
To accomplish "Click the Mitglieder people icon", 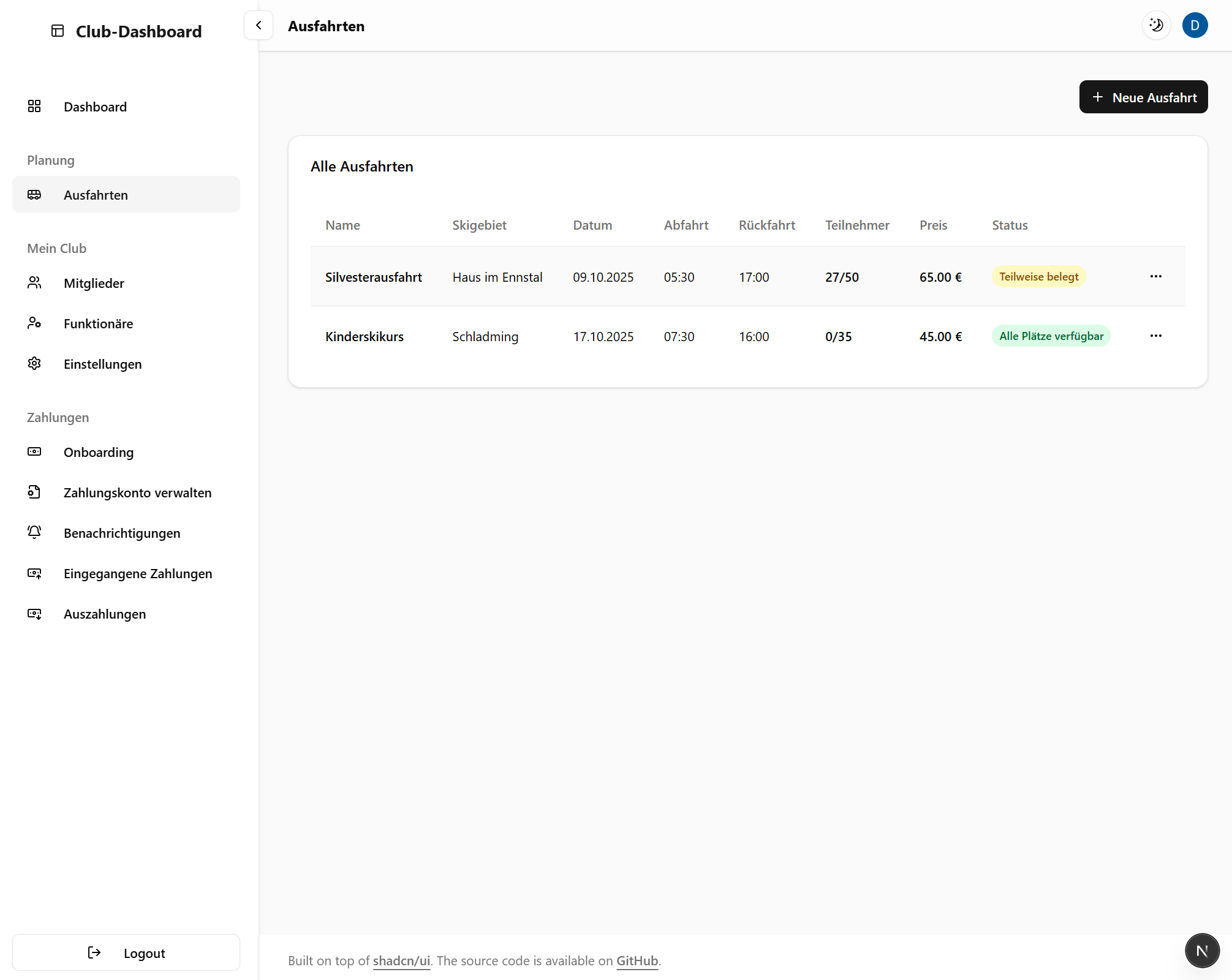I will pyautogui.click(x=34, y=283).
